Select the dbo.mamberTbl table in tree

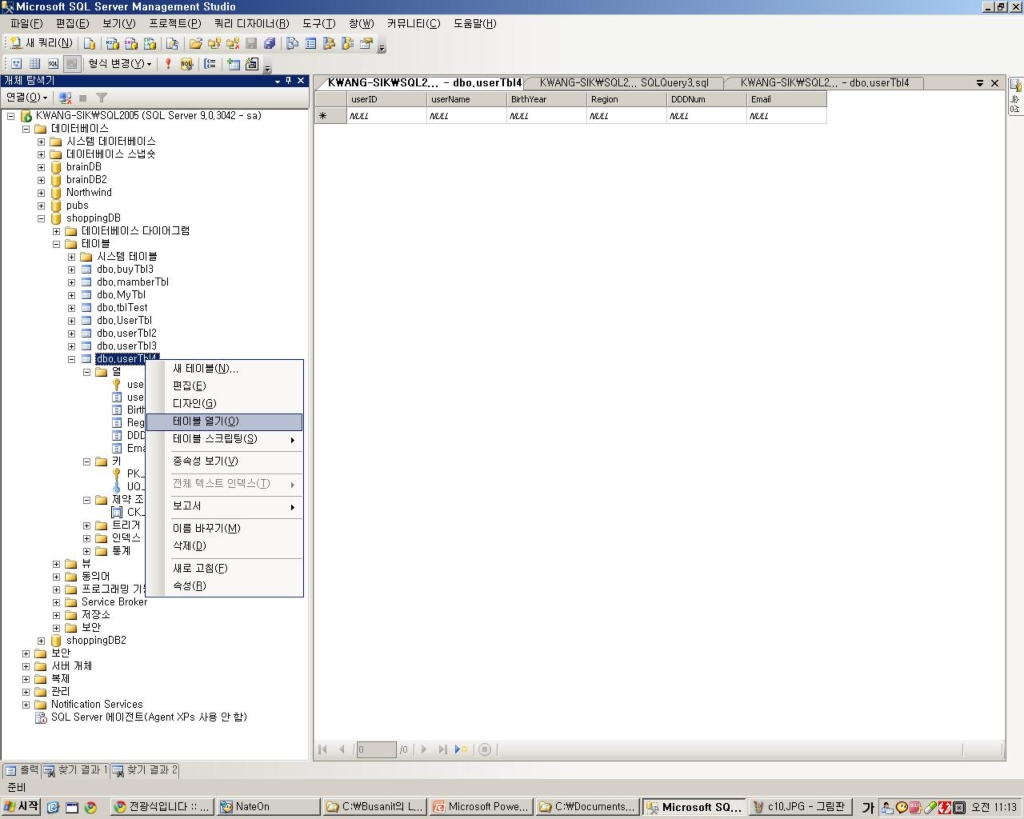[x=133, y=282]
